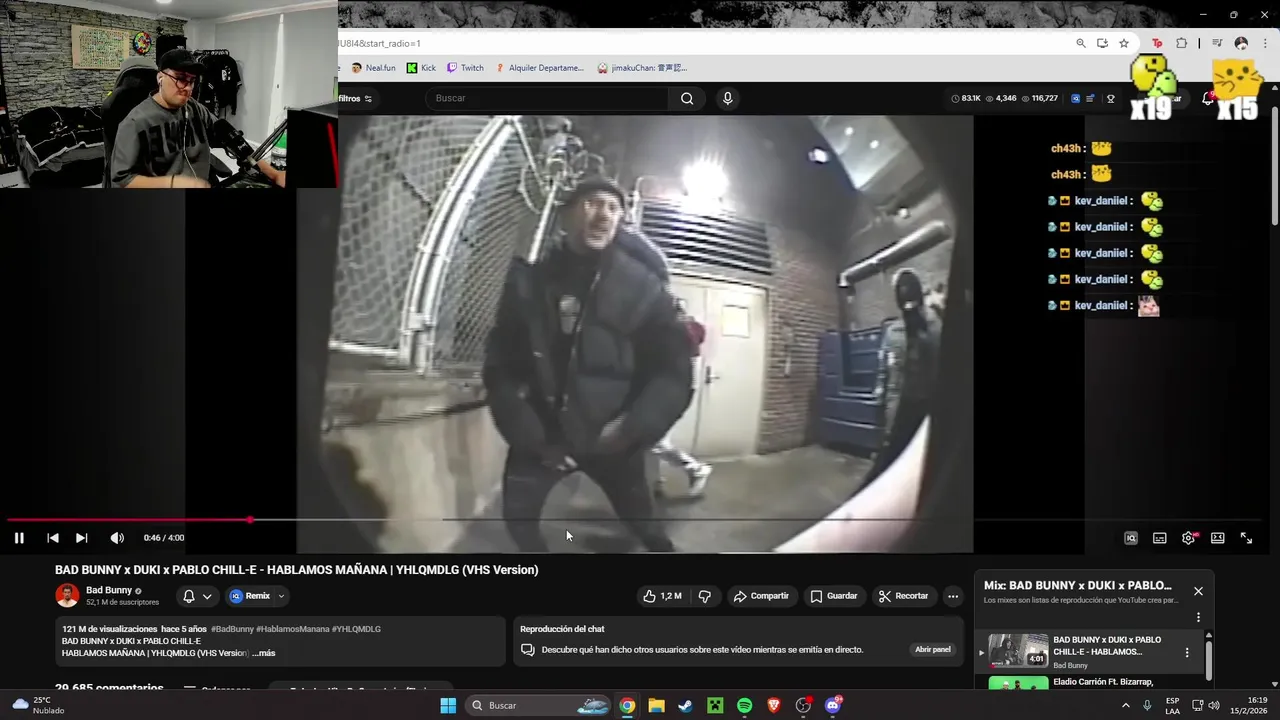This screenshot has width=1280, height=720.
Task: Open the player settings gear
Action: (x=1188, y=538)
